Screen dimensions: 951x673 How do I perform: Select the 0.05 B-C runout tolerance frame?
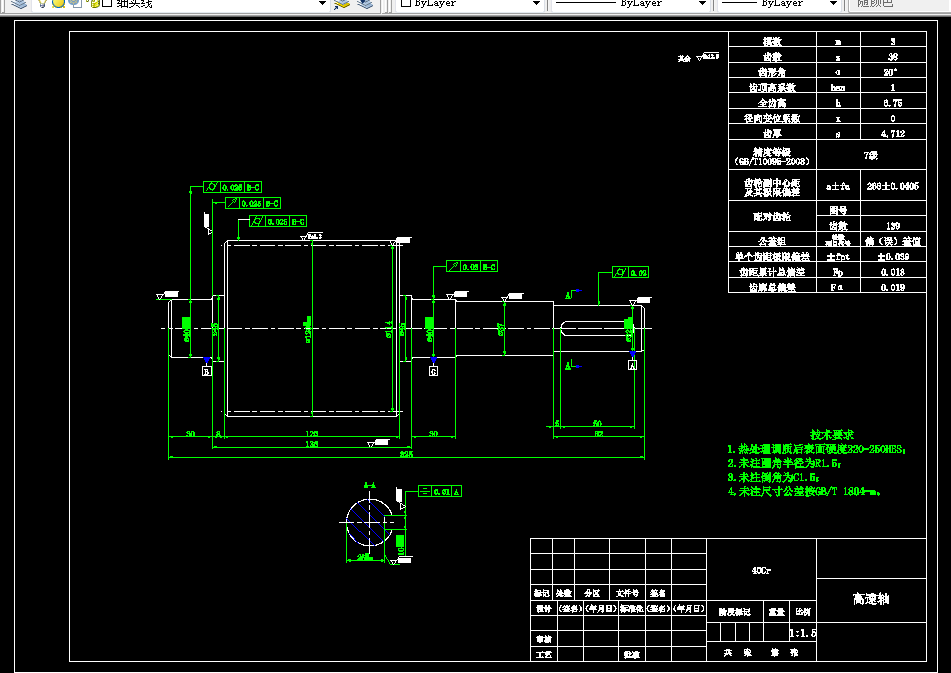coord(472,266)
